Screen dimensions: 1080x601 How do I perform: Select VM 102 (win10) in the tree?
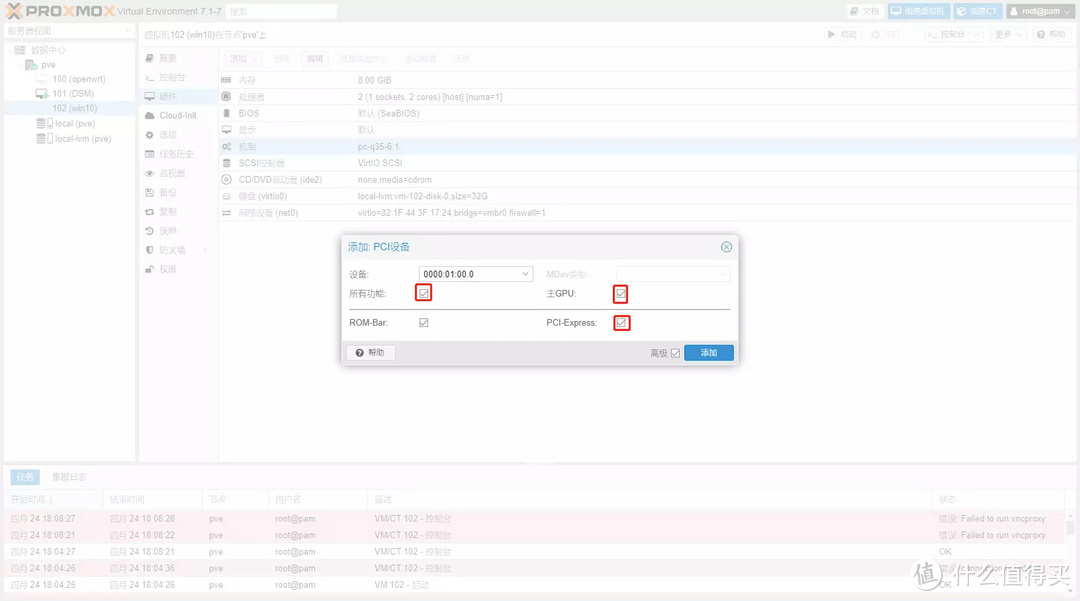coord(74,108)
